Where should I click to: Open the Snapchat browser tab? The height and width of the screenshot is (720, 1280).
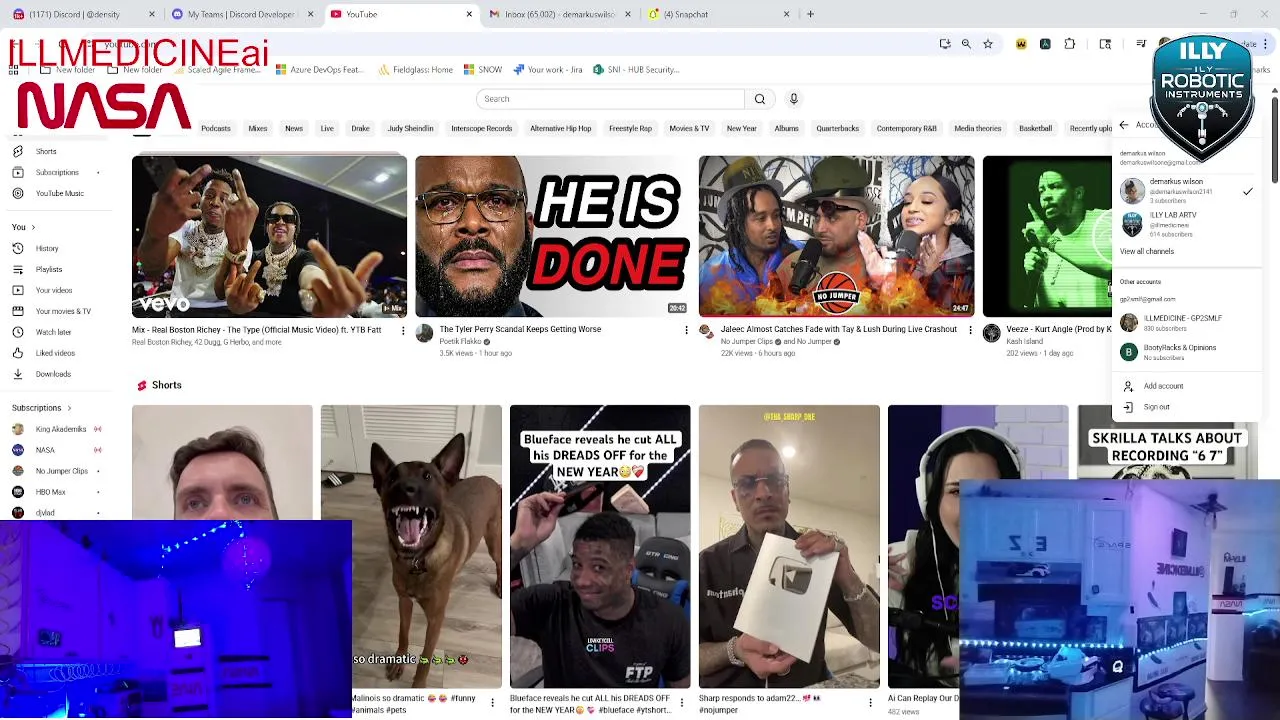click(718, 14)
